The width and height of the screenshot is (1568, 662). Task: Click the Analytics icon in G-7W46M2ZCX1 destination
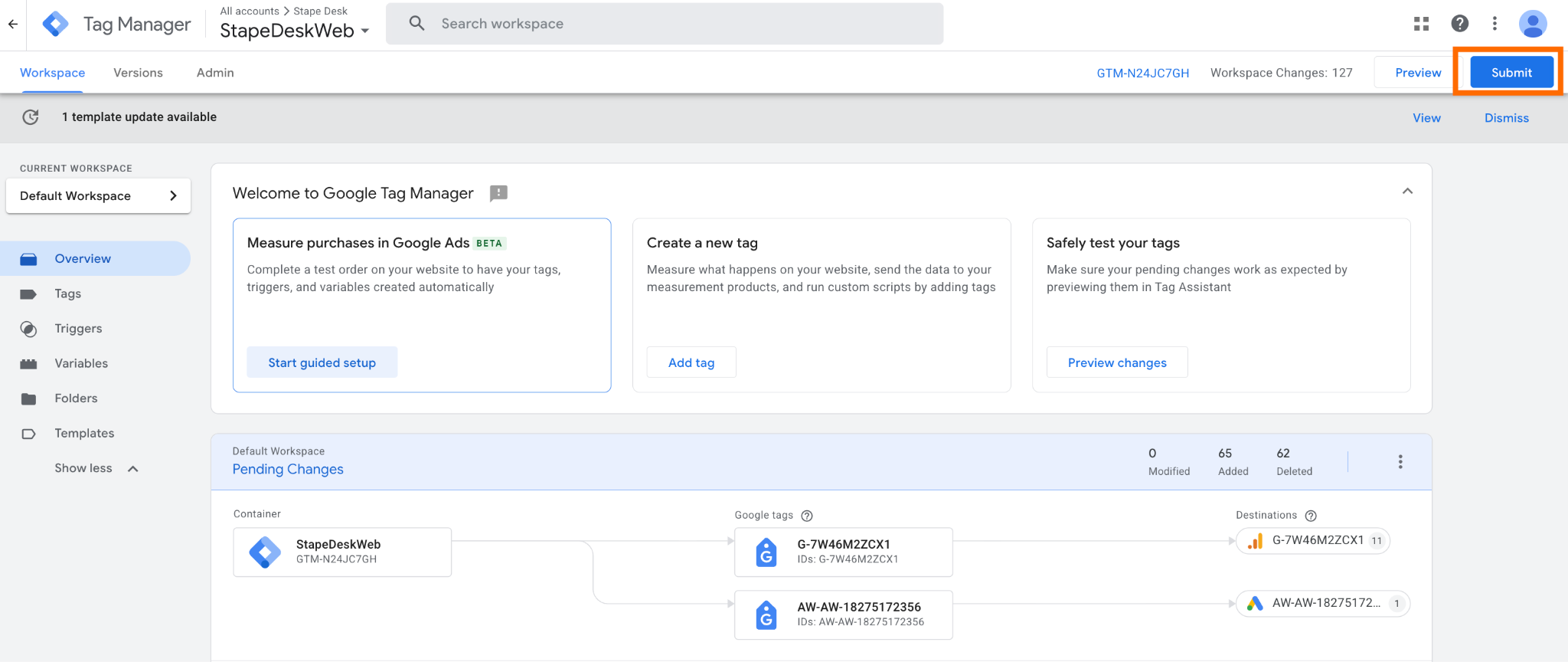[x=1255, y=541]
